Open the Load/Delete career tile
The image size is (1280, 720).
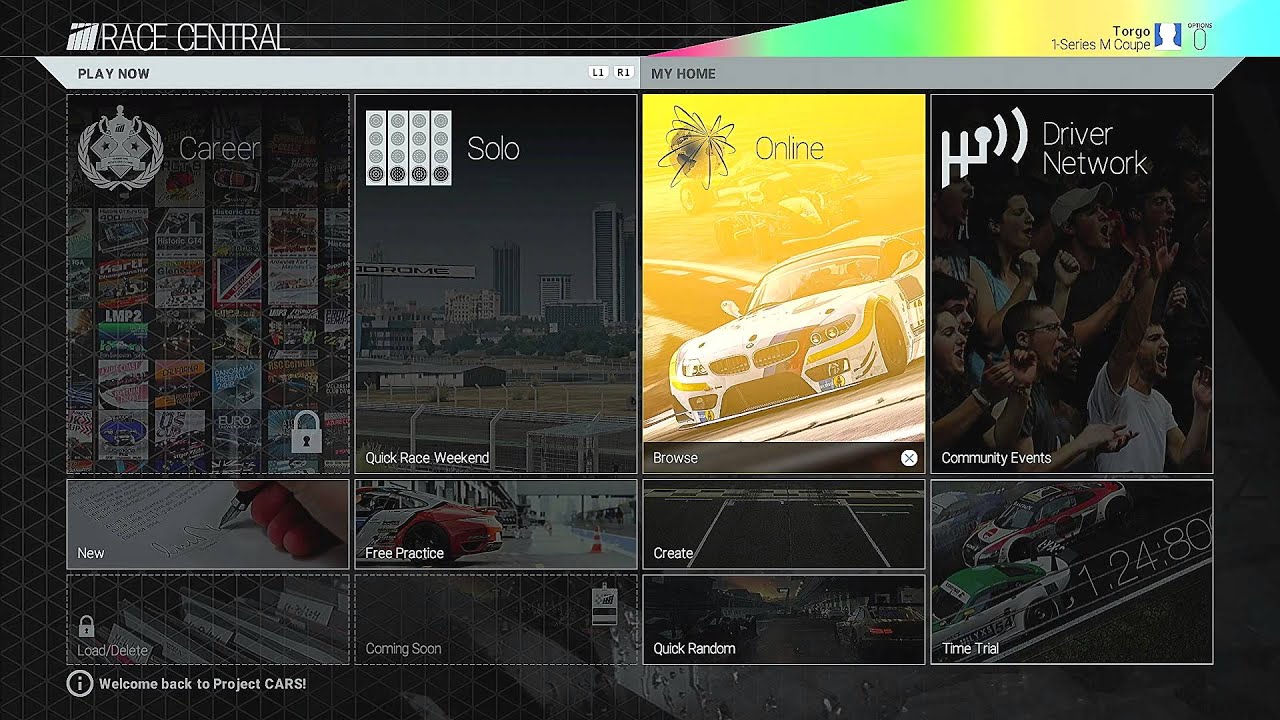click(x=208, y=619)
